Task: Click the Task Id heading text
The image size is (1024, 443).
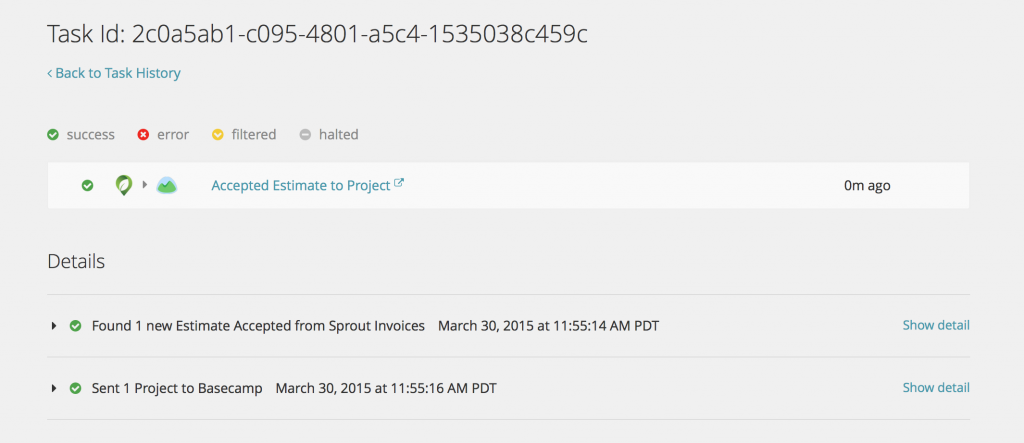Action: click(x=317, y=33)
